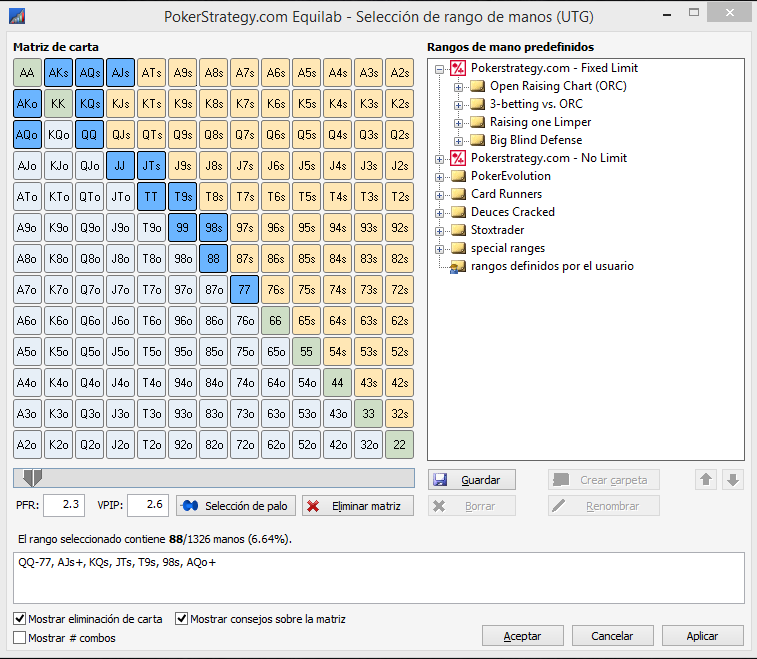
Task: Click the user-defined ranges folder icon
Action: coord(457,266)
